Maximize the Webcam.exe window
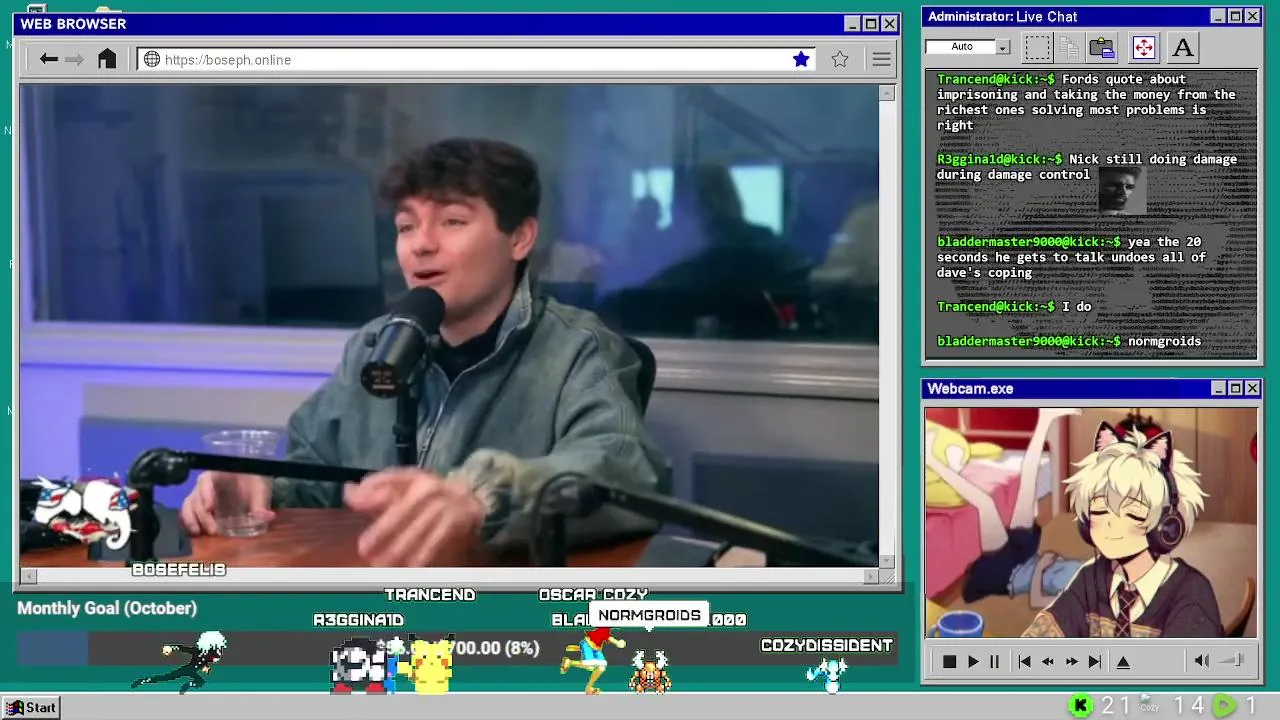Screen dimensions: 1280x720 click(1235, 388)
